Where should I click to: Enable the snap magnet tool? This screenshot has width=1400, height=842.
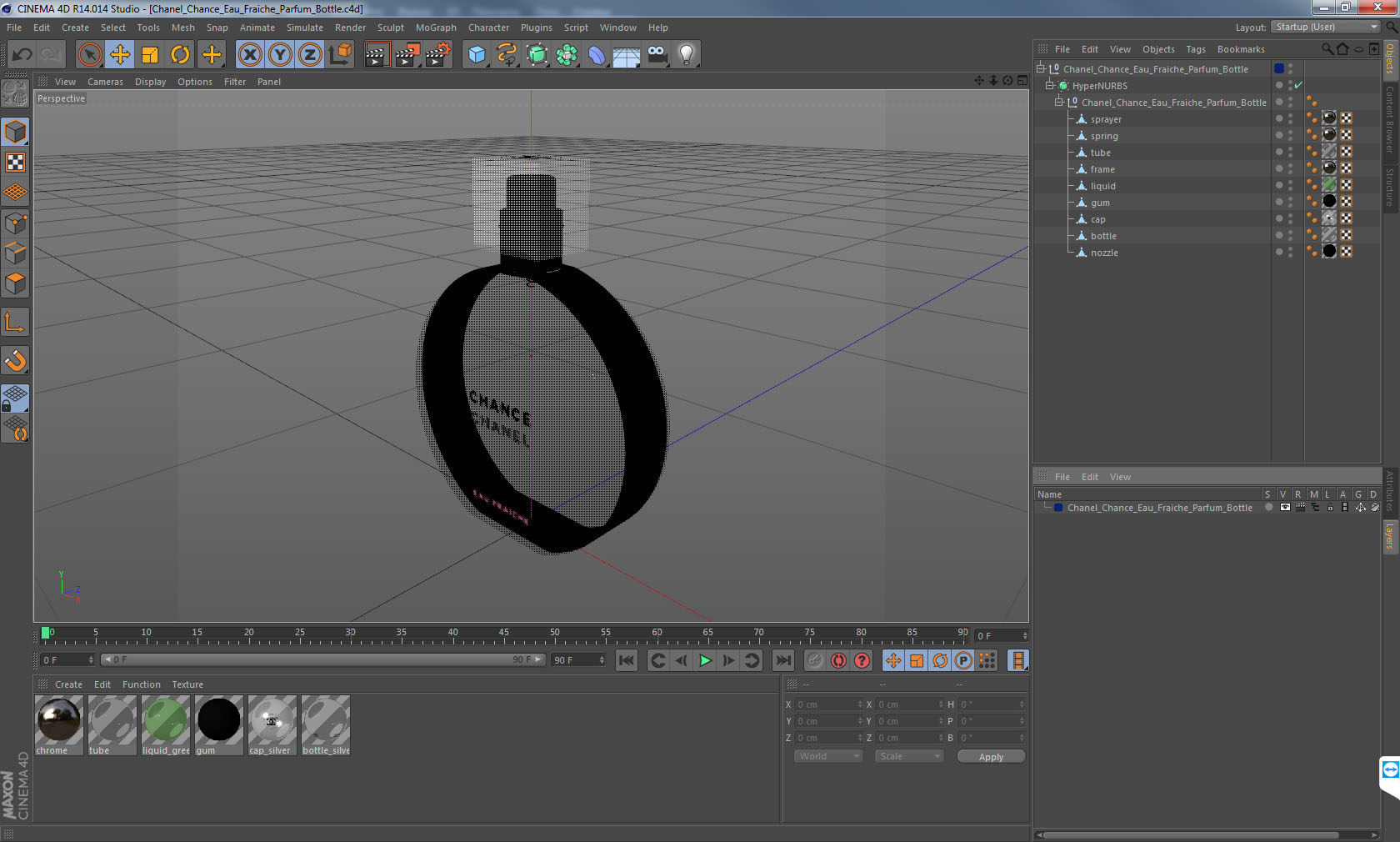[15, 360]
